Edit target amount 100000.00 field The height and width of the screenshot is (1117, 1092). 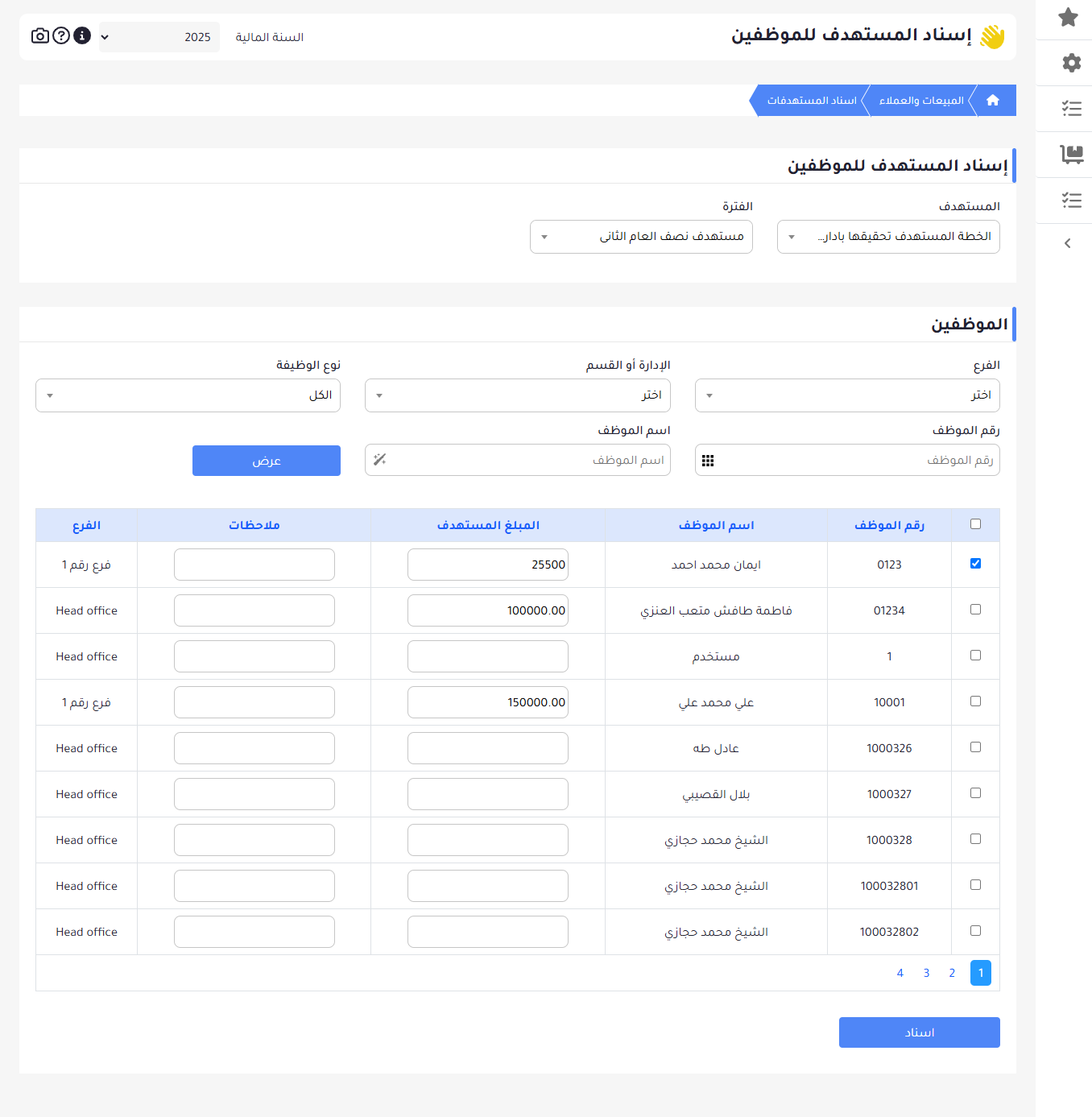488,610
